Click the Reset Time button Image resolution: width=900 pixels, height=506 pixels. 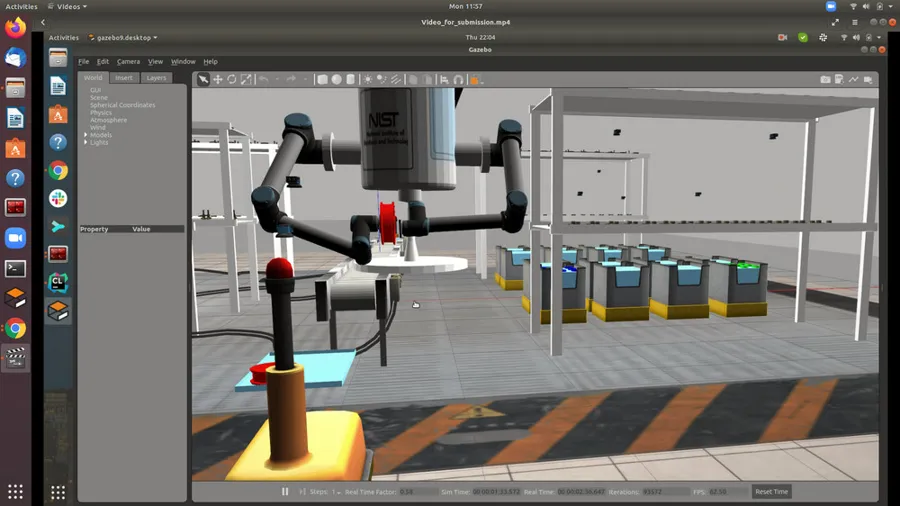(771, 492)
